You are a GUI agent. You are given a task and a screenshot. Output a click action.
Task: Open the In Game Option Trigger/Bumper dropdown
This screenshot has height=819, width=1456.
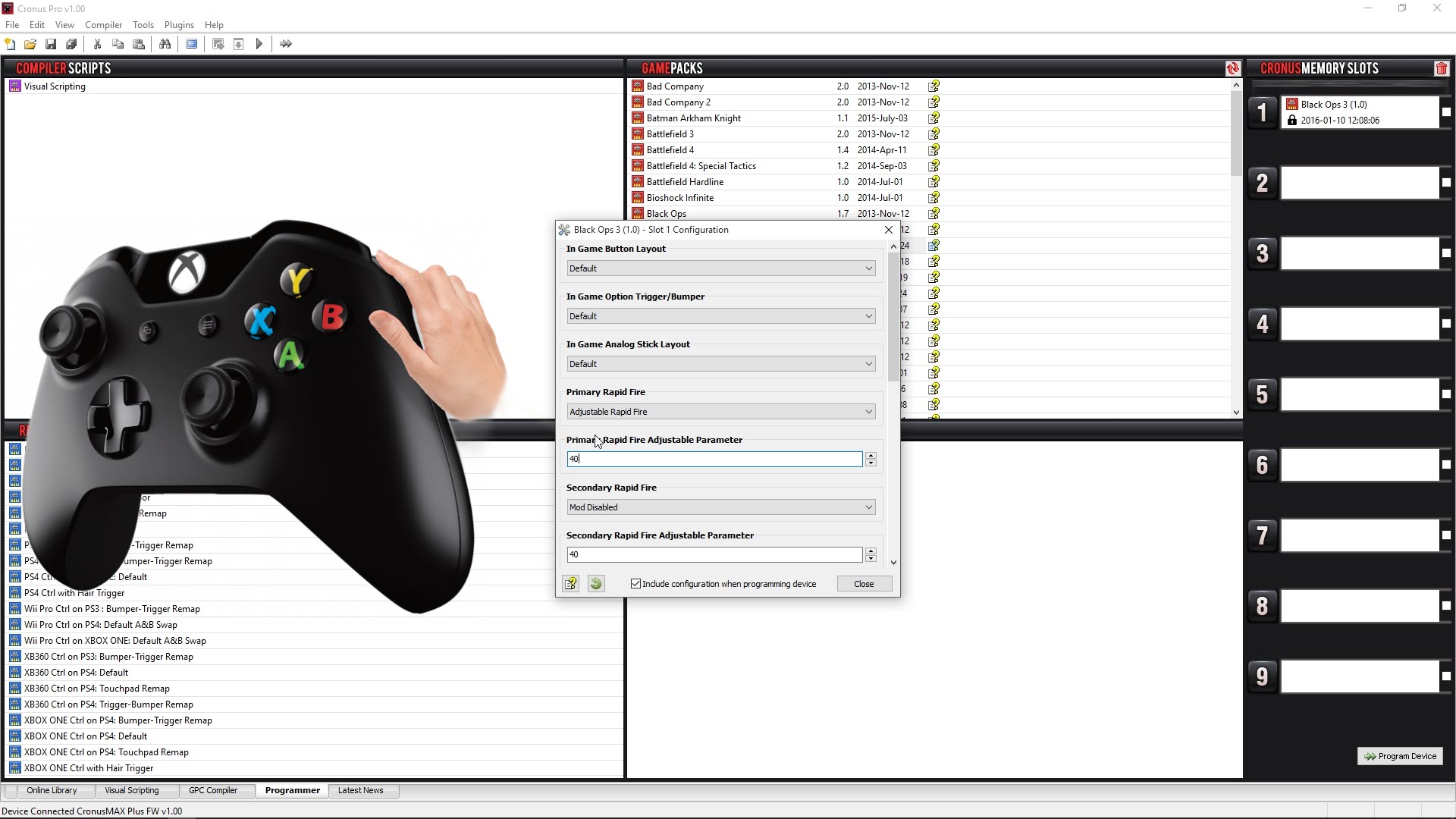(x=721, y=316)
